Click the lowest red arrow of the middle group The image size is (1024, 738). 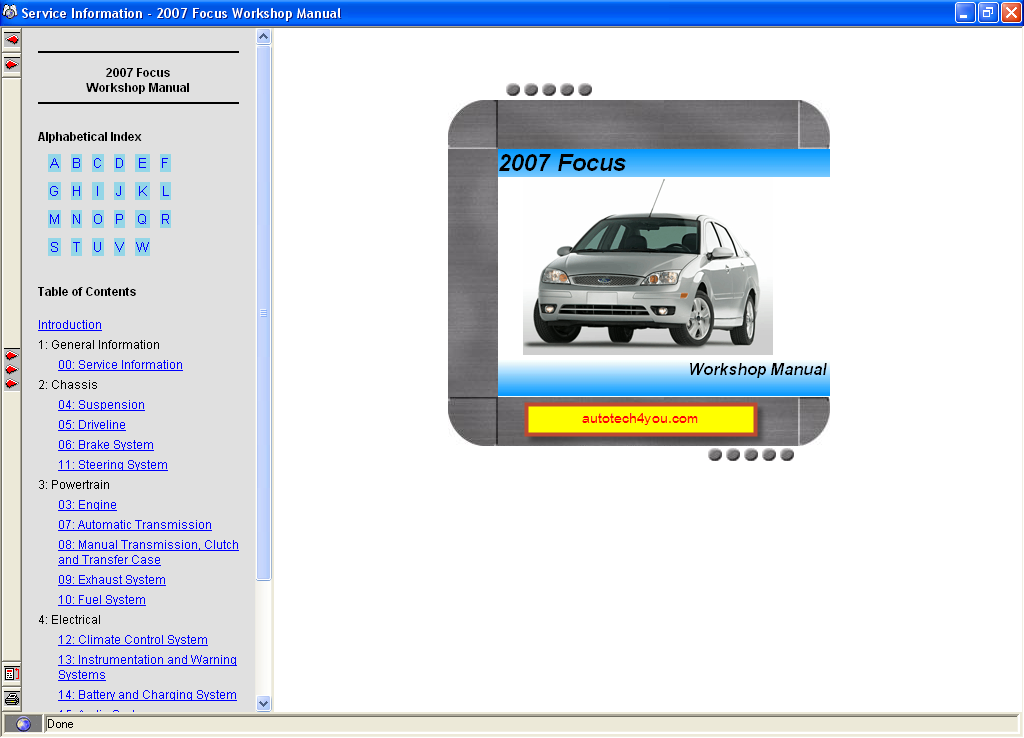11,382
